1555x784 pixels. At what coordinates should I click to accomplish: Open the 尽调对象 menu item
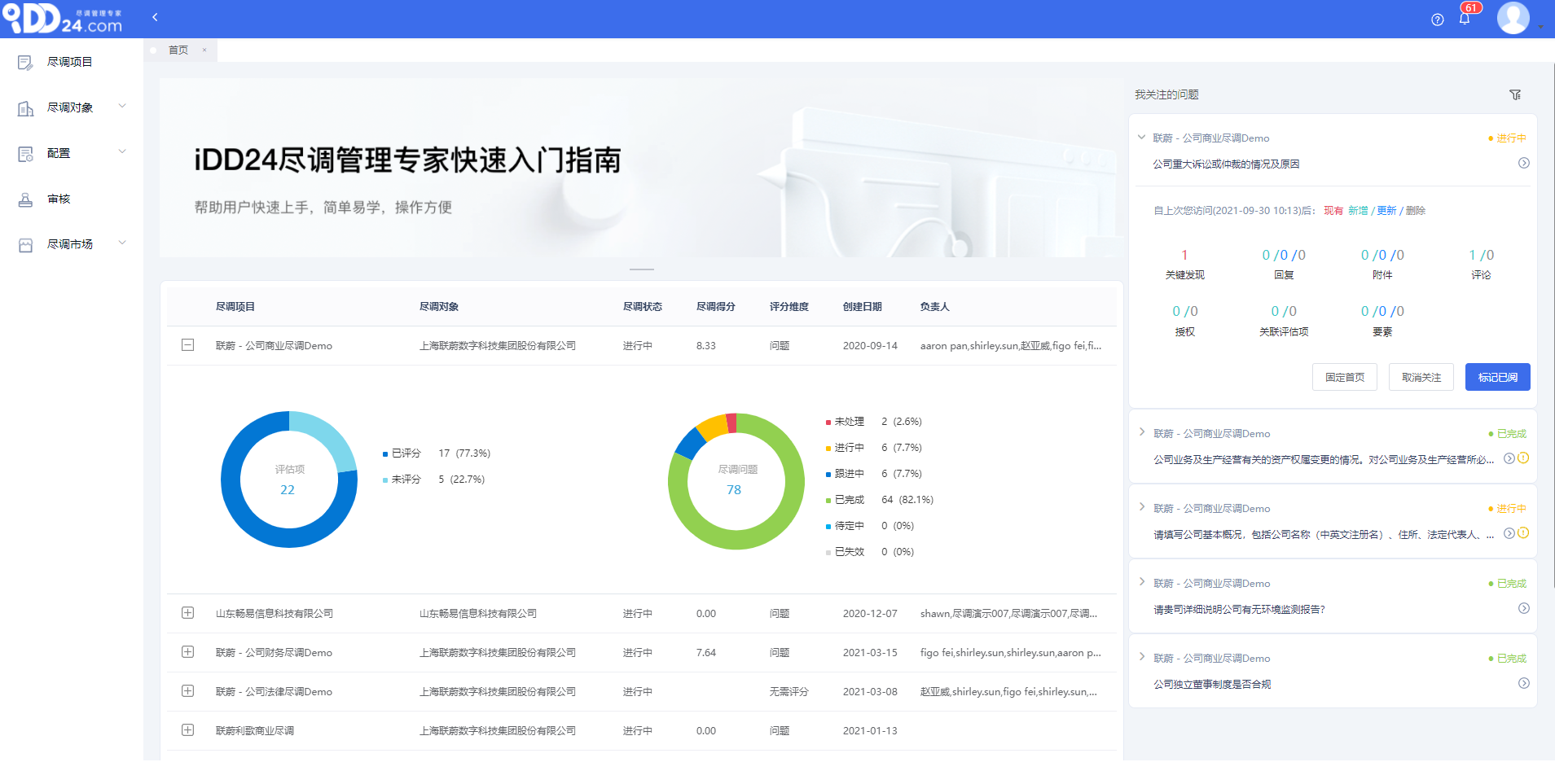pyautogui.click(x=72, y=107)
